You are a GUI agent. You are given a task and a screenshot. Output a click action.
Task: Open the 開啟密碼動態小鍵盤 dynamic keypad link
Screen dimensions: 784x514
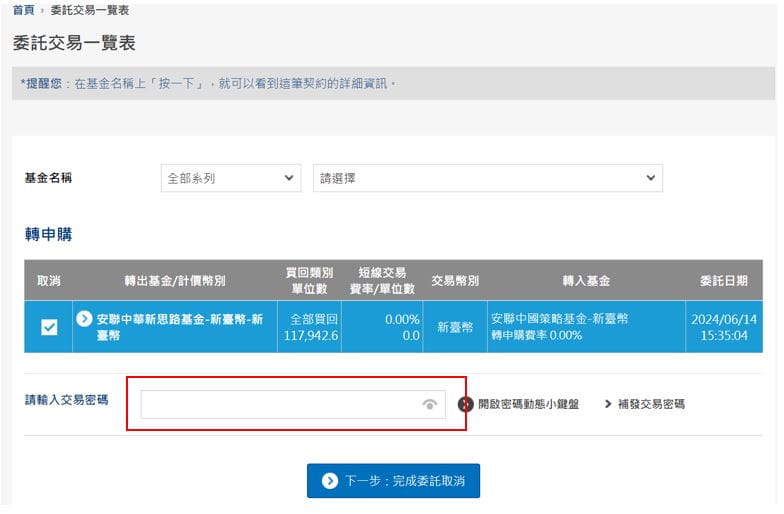click(x=528, y=404)
